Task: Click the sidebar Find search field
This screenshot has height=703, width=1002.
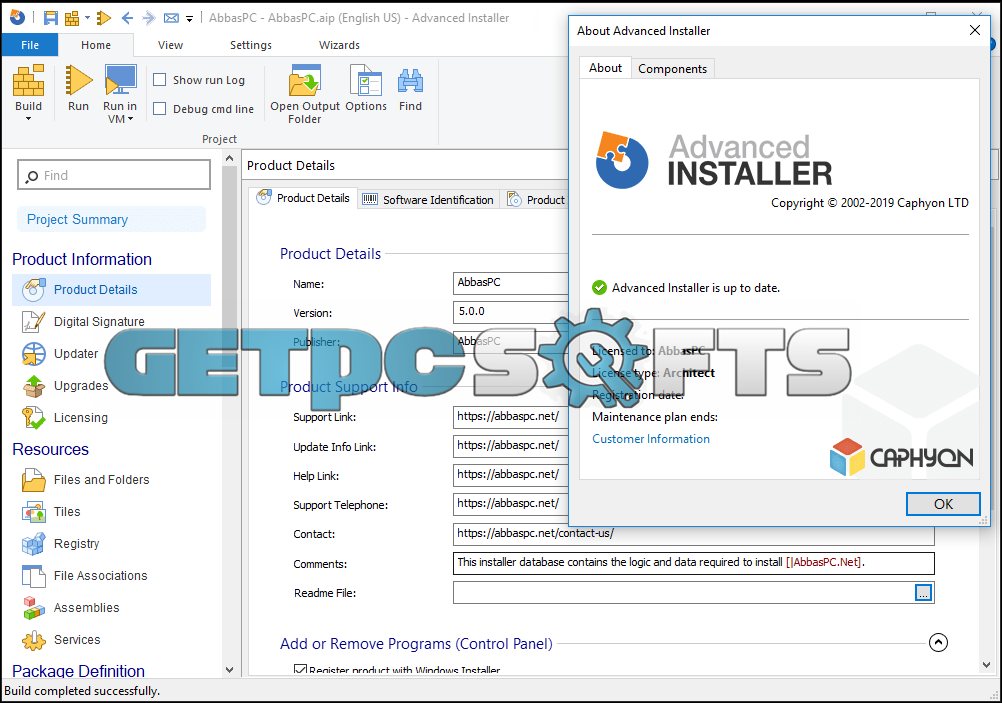Action: tap(114, 175)
